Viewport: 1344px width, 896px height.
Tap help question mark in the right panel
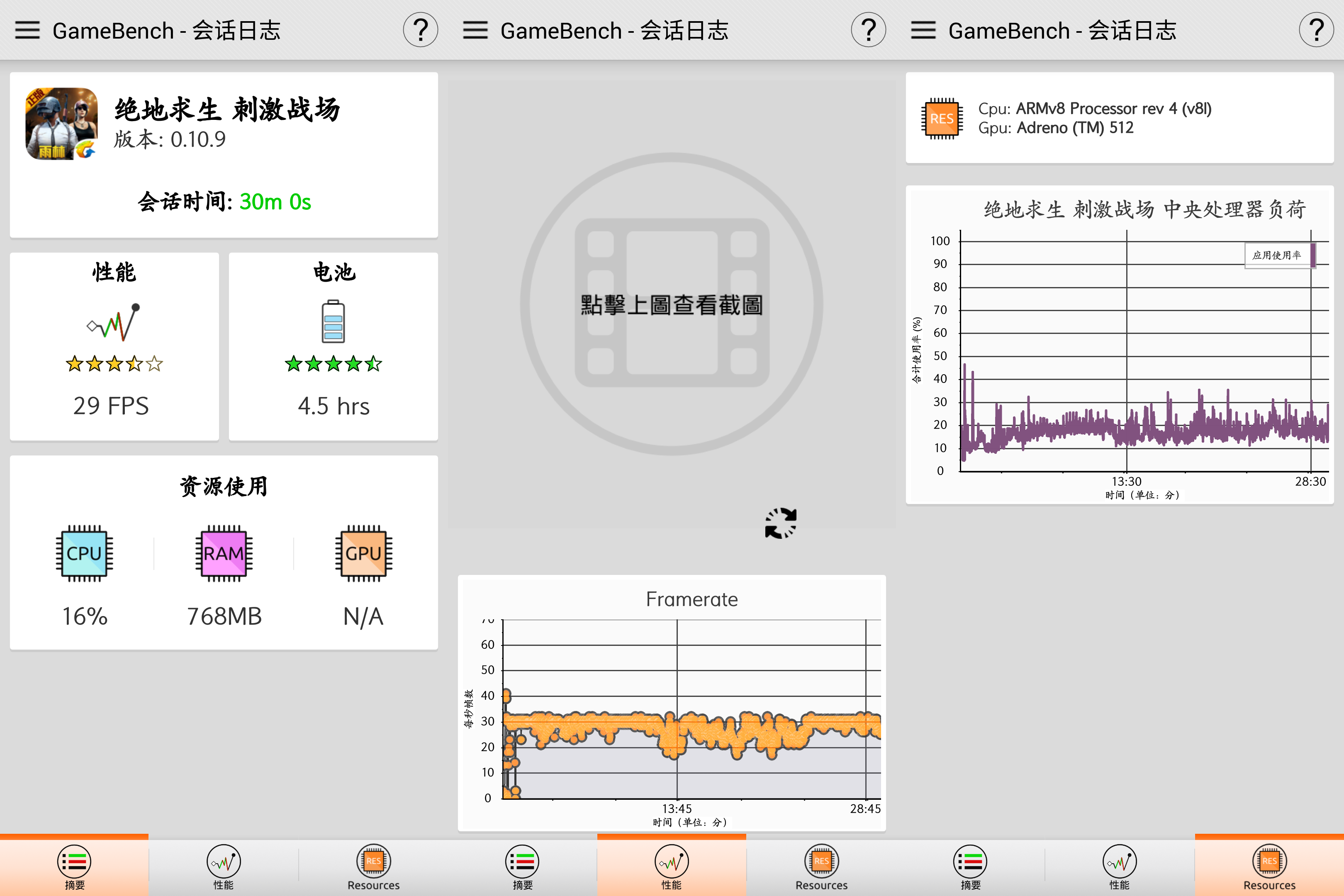[x=1317, y=30]
